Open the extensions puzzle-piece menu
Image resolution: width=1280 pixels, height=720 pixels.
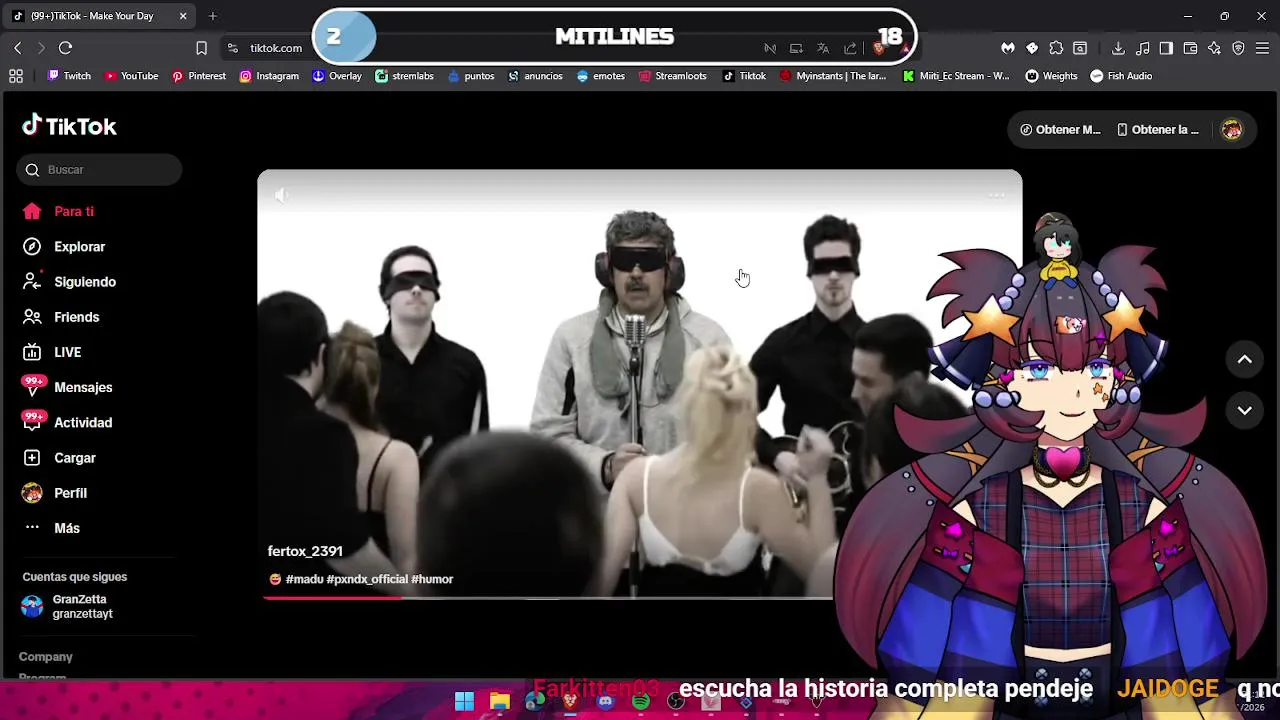[1056, 48]
